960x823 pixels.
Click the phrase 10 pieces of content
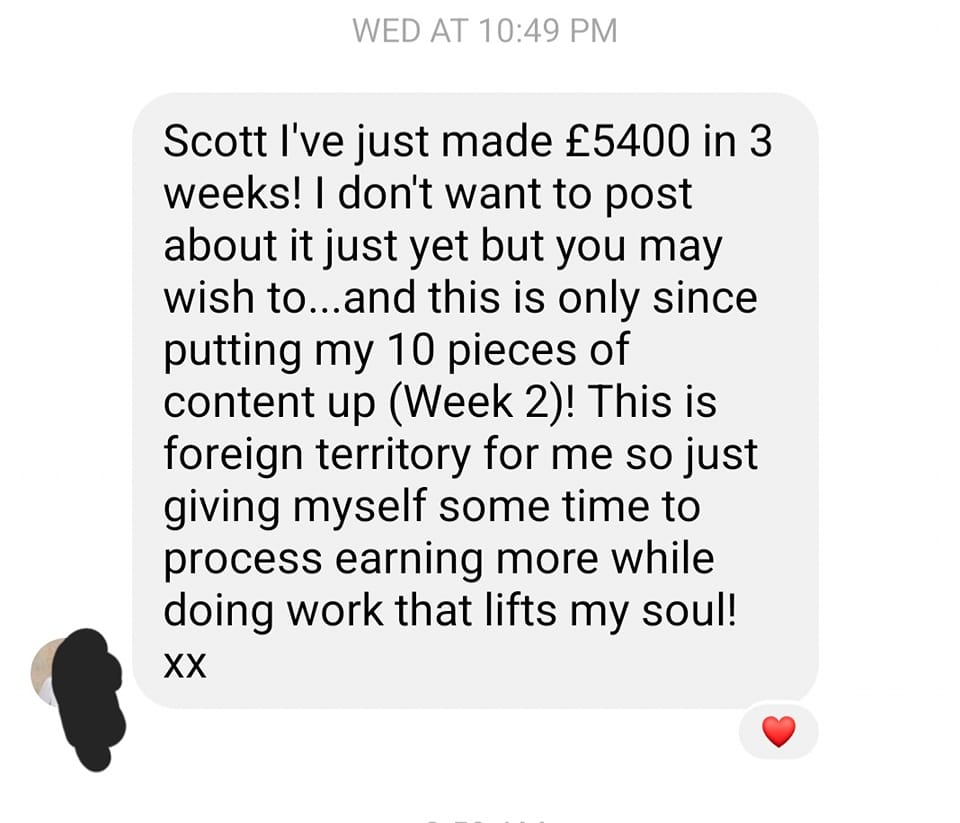click(x=396, y=375)
